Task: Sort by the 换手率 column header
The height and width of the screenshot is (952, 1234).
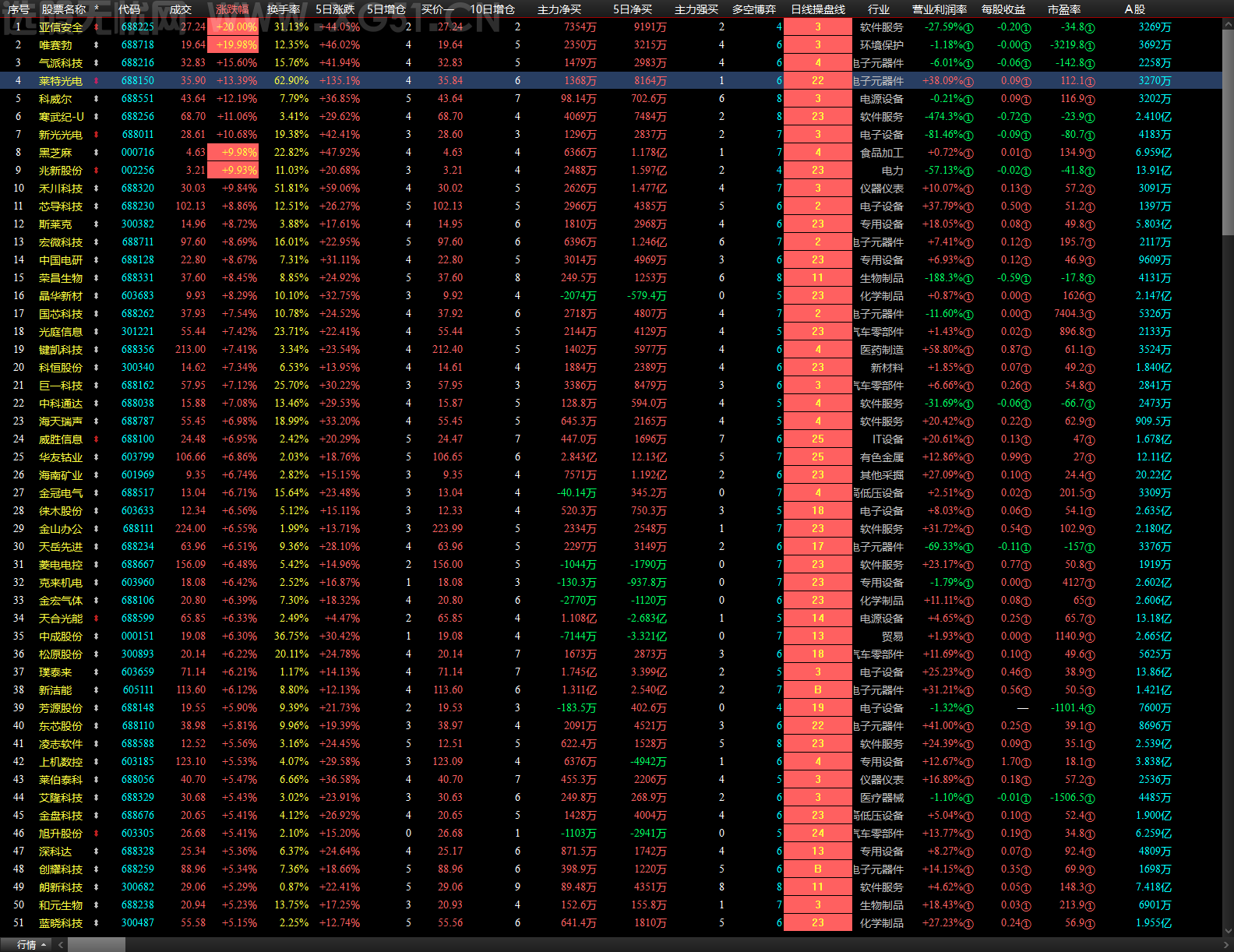Action: [284, 9]
